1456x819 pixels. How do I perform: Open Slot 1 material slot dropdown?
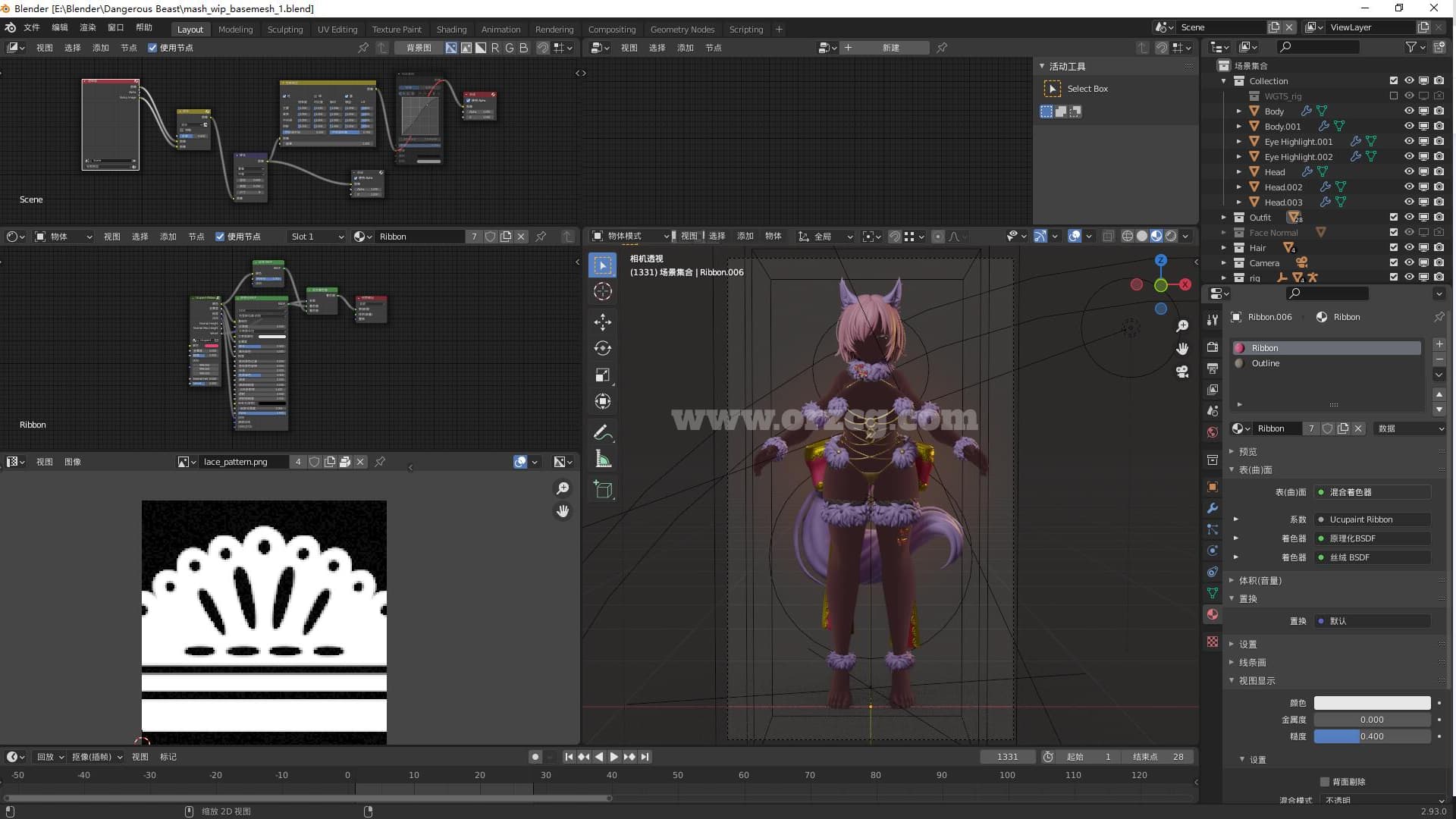[317, 237]
